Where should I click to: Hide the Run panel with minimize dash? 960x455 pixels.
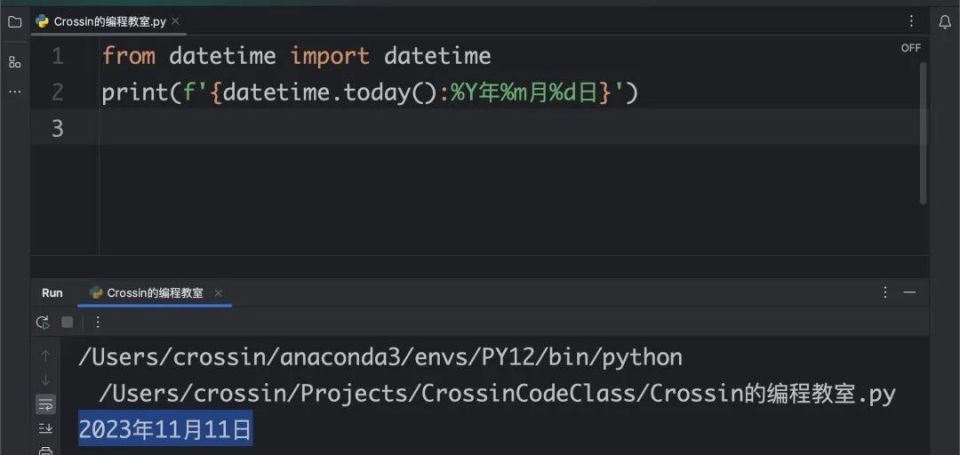coord(909,293)
